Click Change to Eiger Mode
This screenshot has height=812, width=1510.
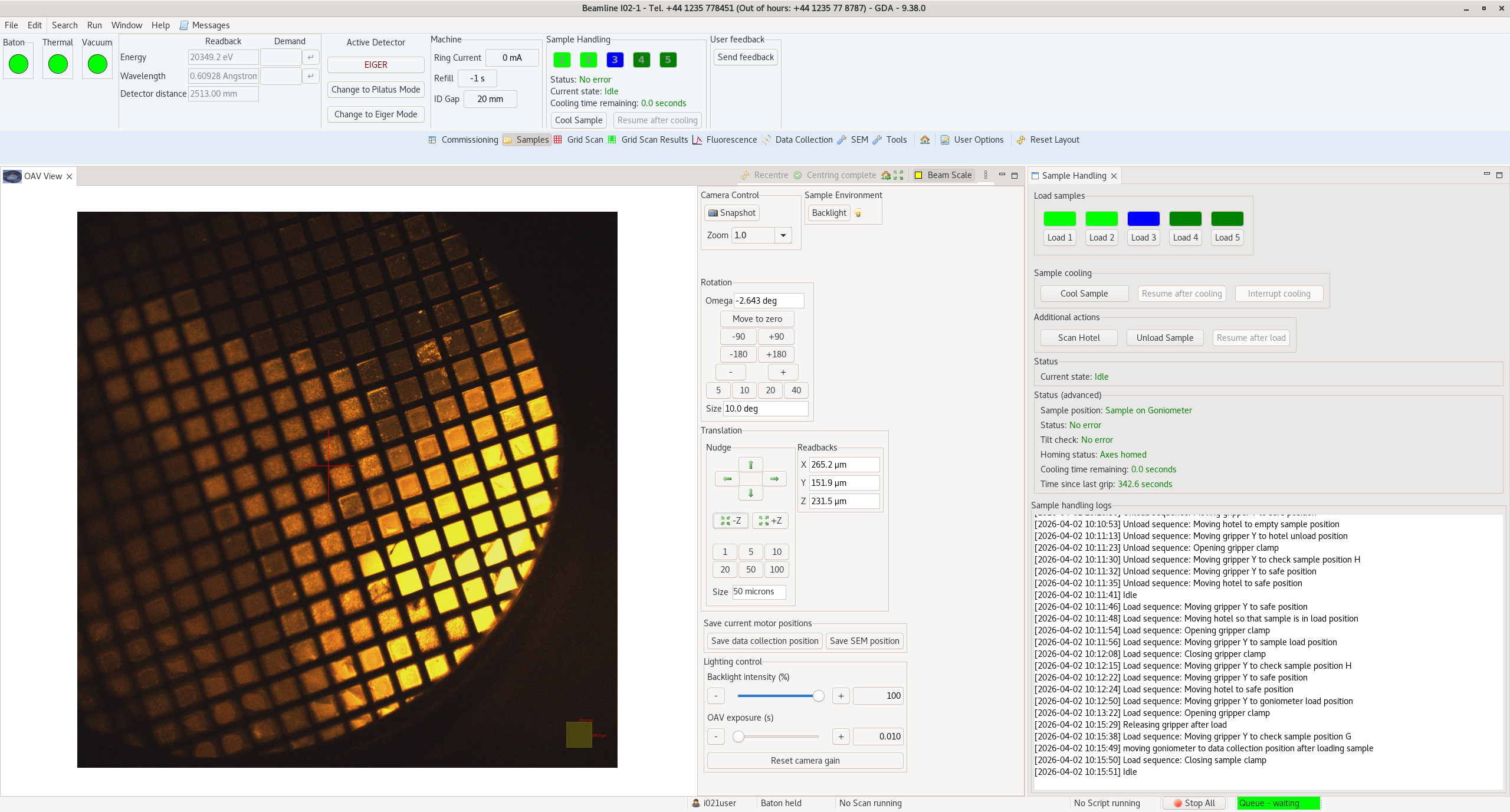[376, 114]
